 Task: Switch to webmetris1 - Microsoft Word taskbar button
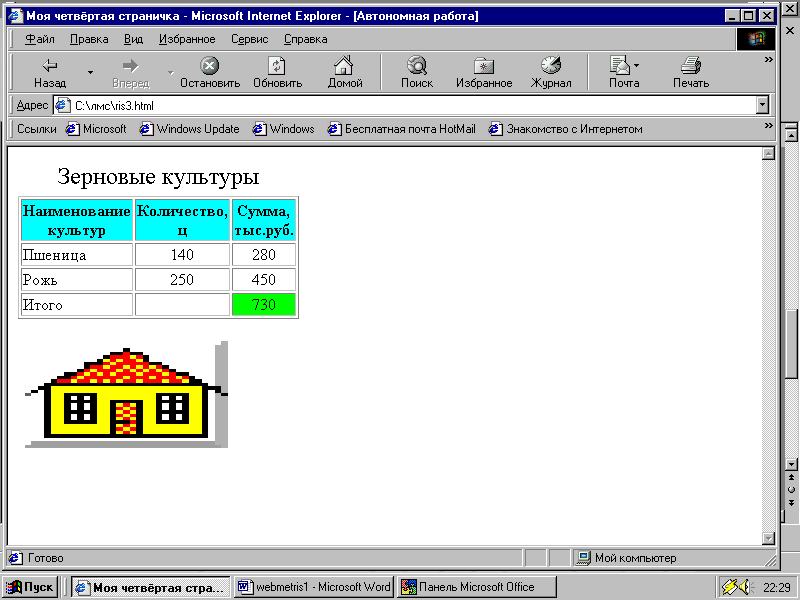tap(313, 587)
